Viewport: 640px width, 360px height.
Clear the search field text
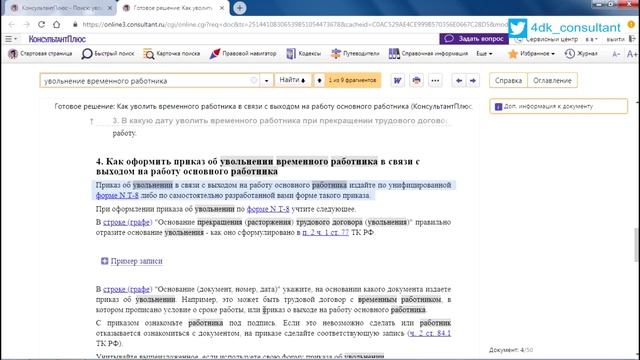pyautogui.click(x=253, y=80)
